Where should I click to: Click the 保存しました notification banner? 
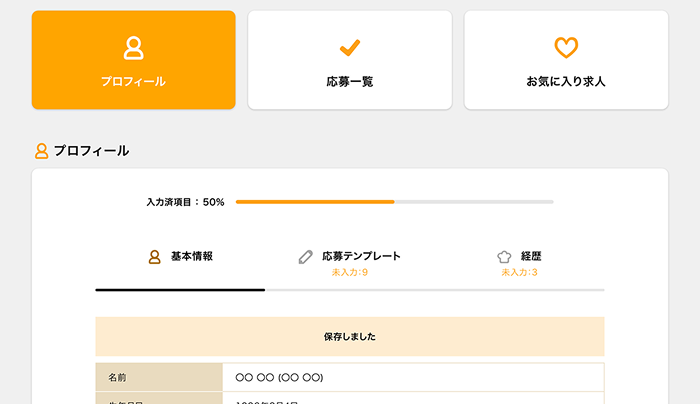pyautogui.click(x=350, y=337)
